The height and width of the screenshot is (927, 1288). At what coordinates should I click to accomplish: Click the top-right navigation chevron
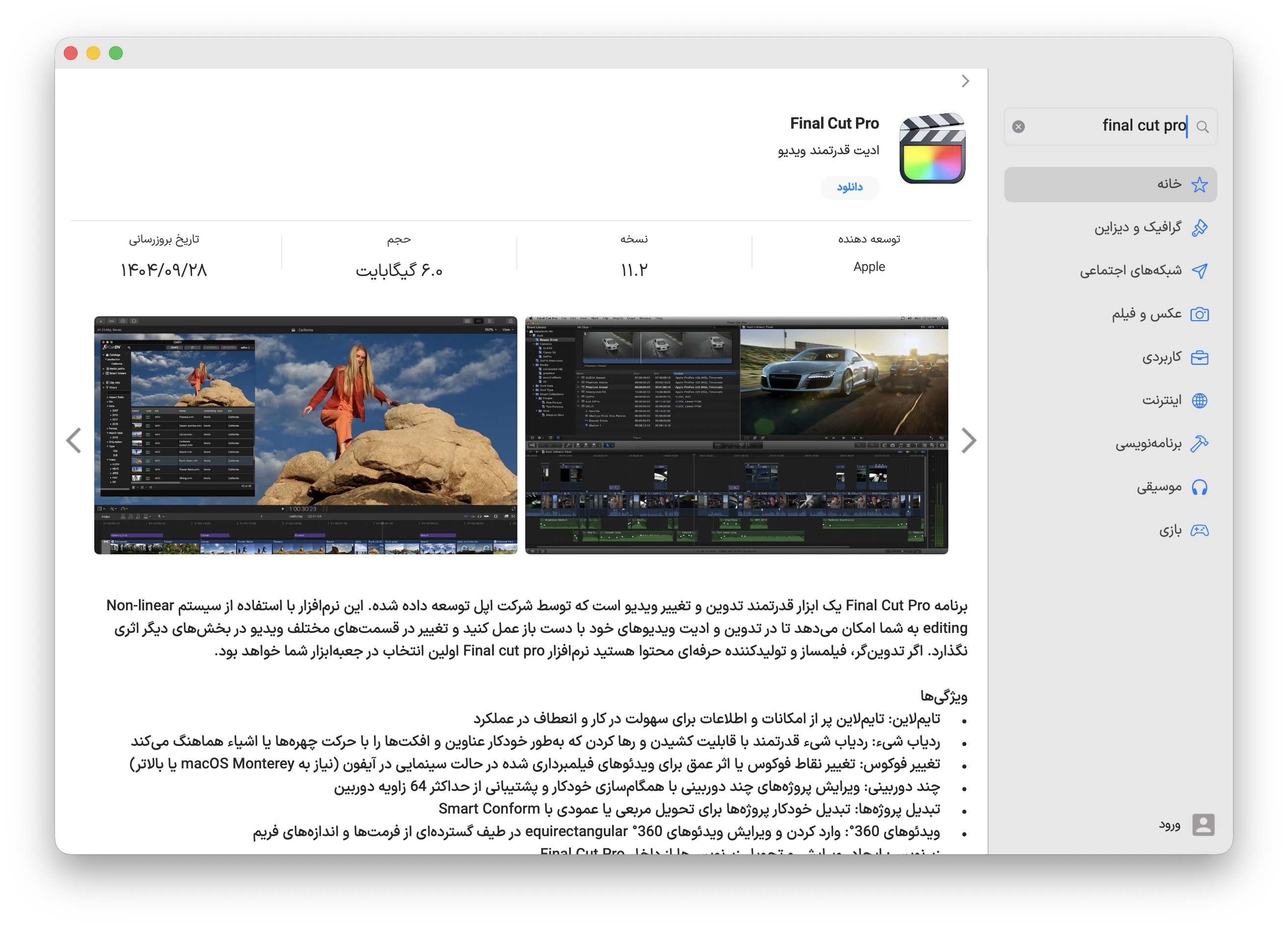(x=965, y=81)
